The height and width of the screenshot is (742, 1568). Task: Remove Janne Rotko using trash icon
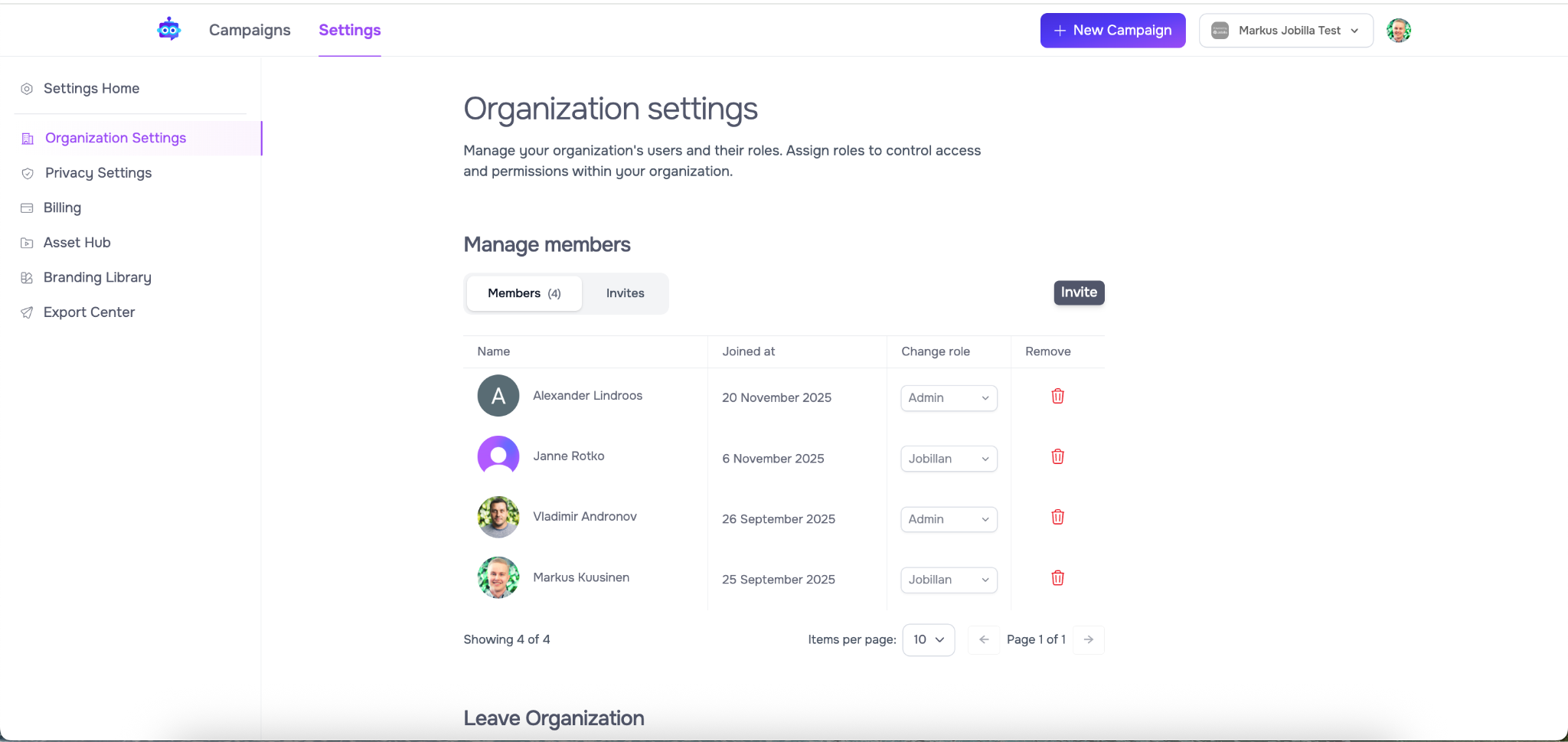(1057, 457)
